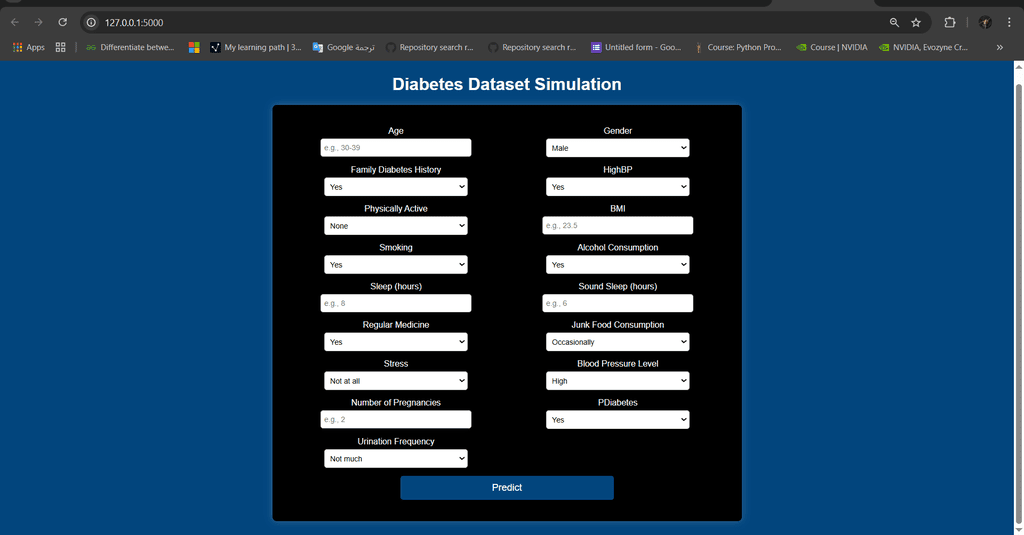Open the 'Untitled form - Goo...' bookmark

[x=636, y=47]
